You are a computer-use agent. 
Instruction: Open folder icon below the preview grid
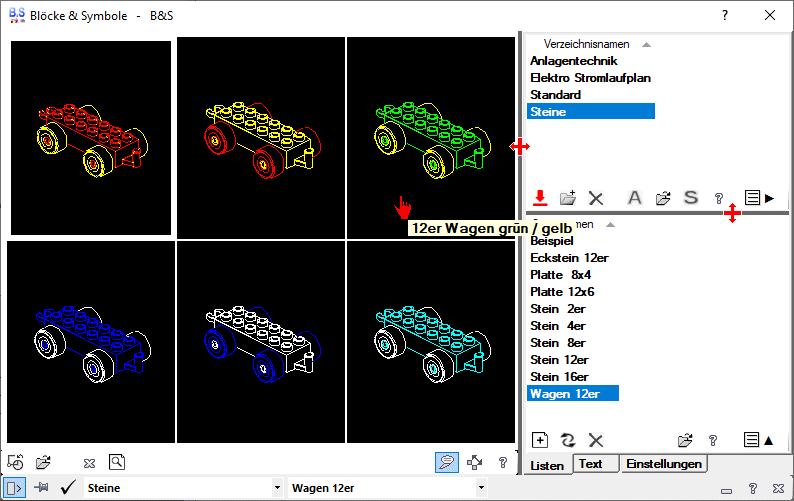44,462
